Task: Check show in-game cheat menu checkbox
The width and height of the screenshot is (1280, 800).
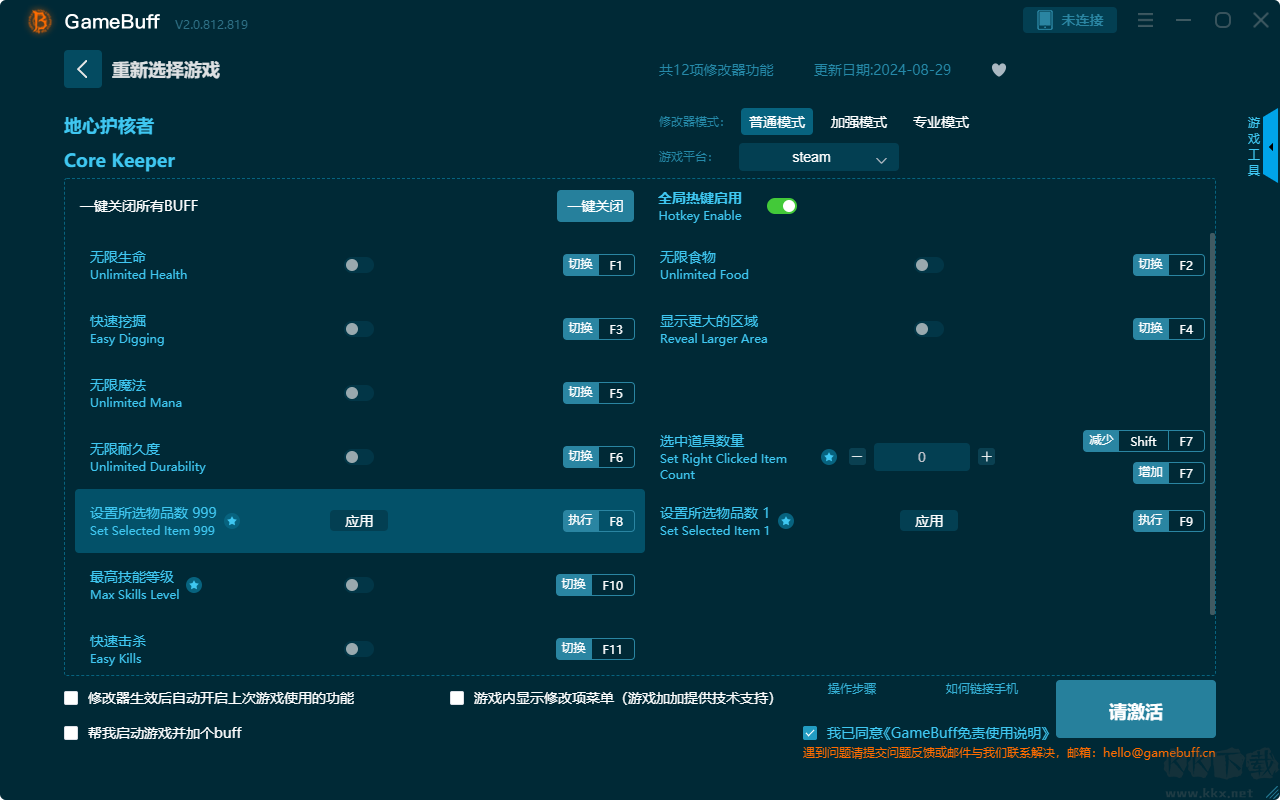Action: click(457, 698)
